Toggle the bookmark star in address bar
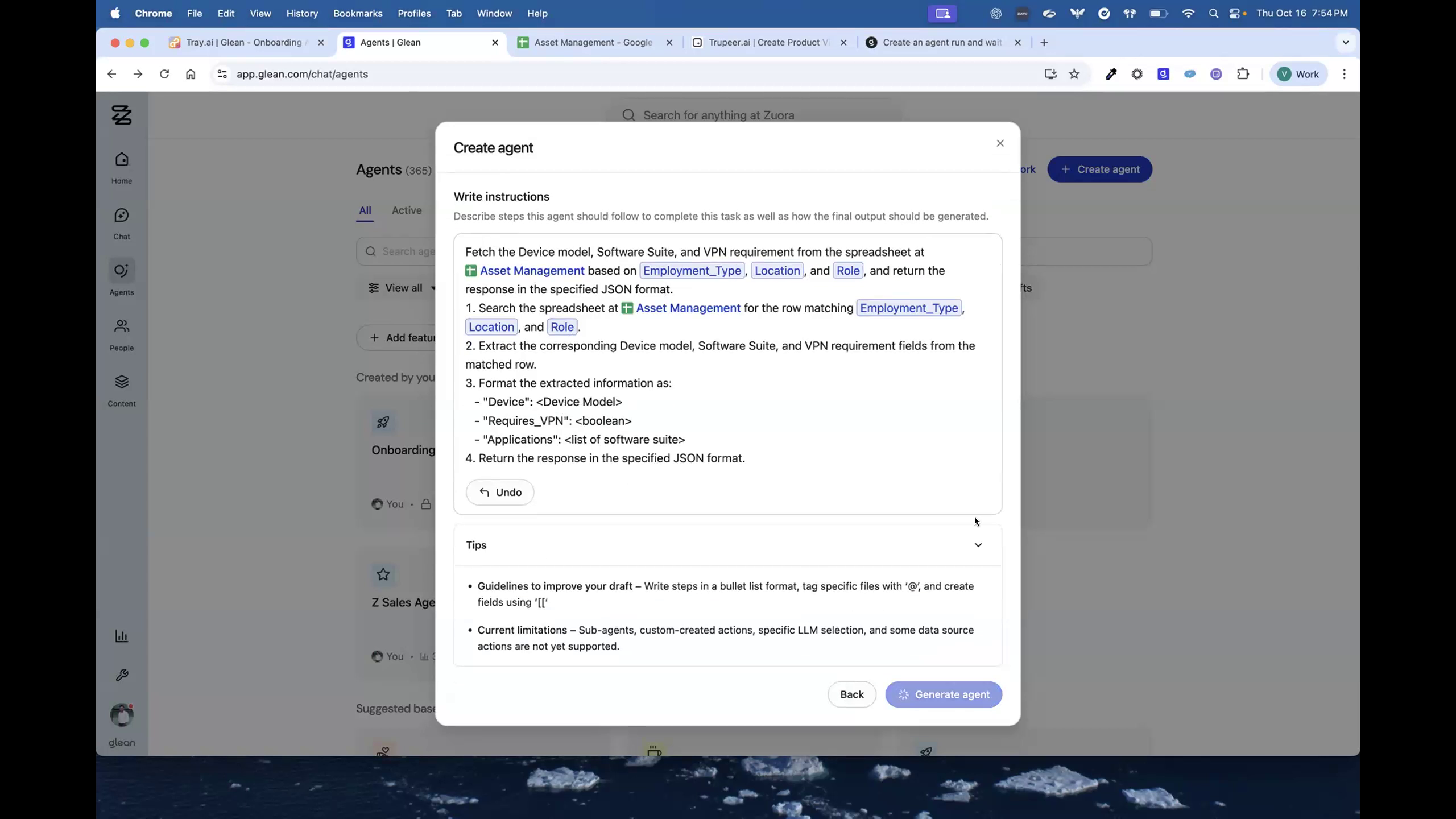Screen dimensions: 1456x819 click(1074, 74)
